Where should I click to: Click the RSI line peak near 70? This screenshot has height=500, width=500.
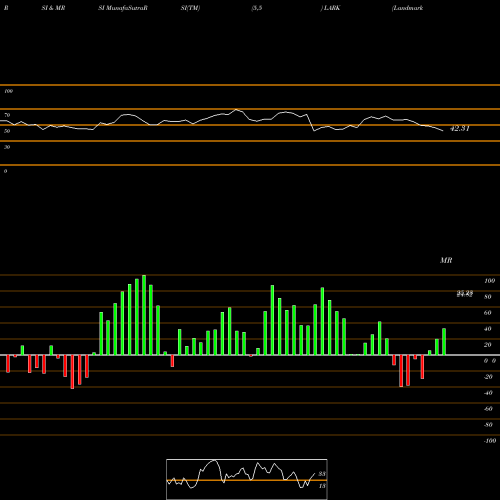pos(236,110)
